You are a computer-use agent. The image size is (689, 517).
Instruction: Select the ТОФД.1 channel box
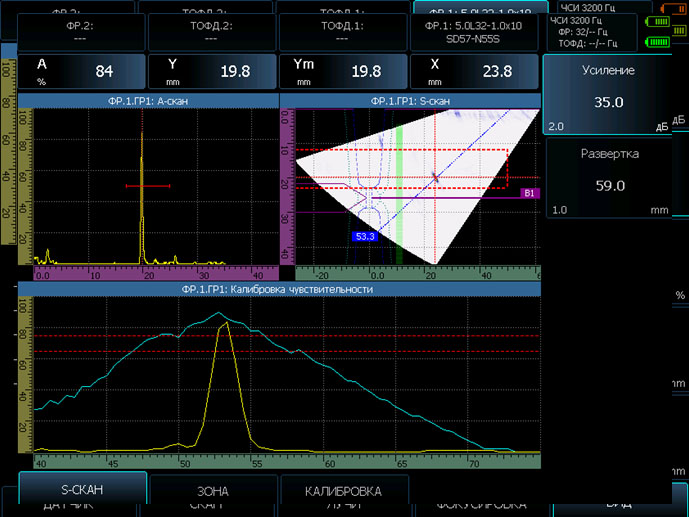point(343,32)
